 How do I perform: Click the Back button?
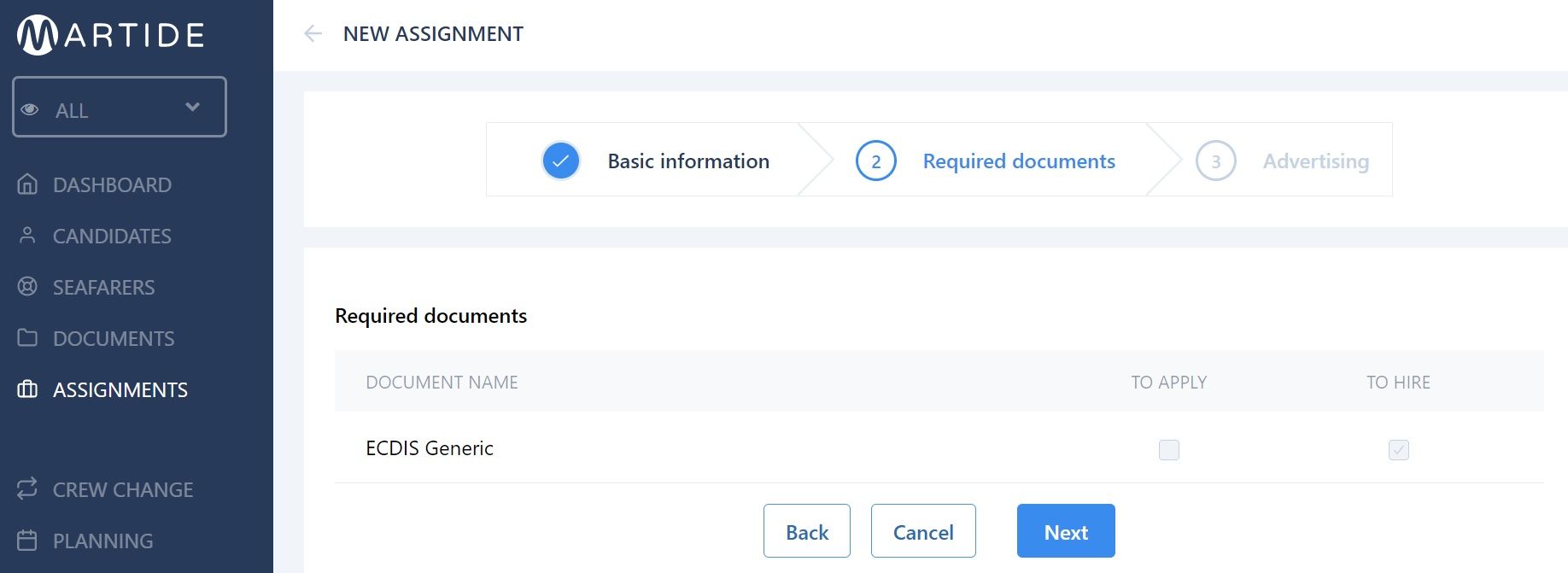(807, 531)
